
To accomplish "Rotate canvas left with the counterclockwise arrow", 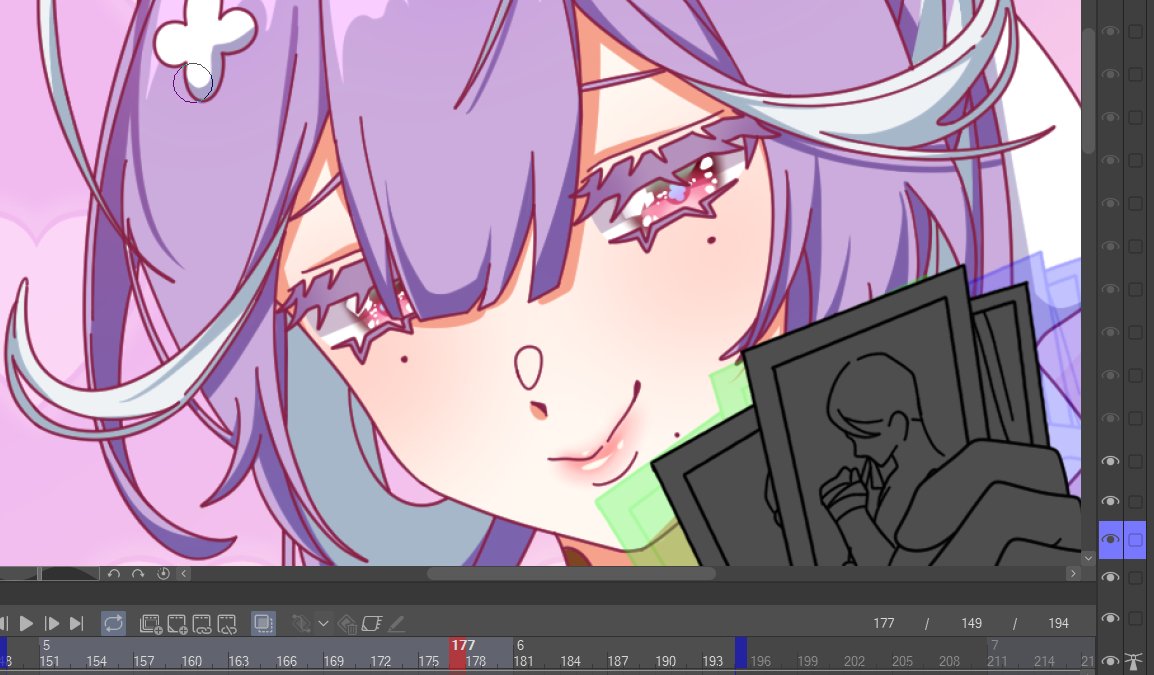I will point(114,573).
